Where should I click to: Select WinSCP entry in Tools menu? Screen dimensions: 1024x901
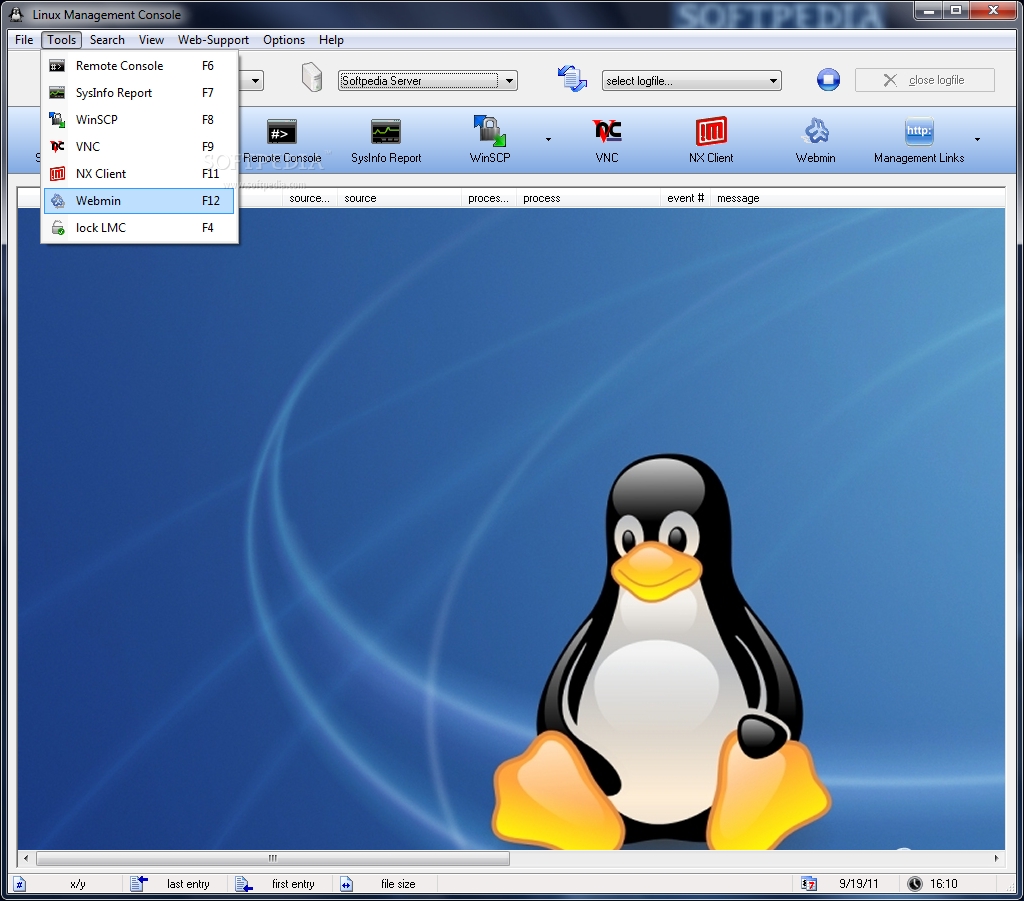(138, 119)
